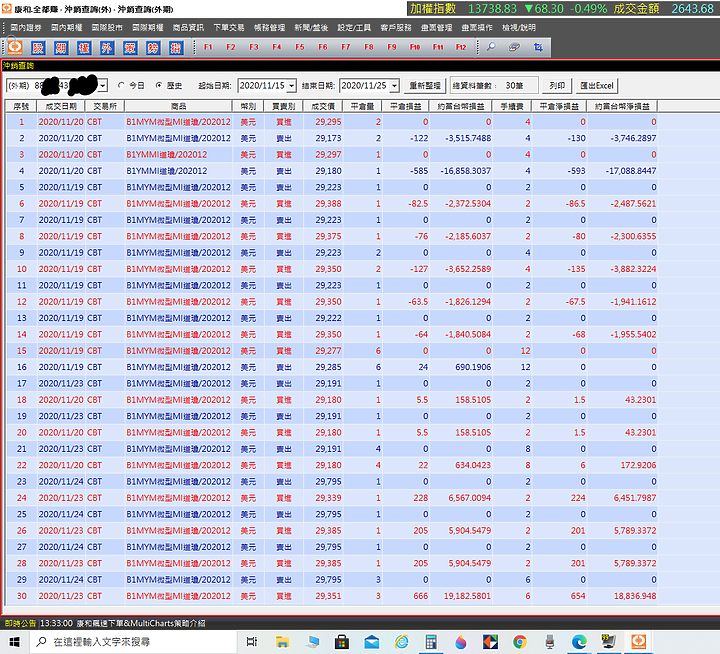Viewport: 720px width, 654px height.
Task: Select row 4 product B1YMMI/202012
Action: [x=167, y=171]
